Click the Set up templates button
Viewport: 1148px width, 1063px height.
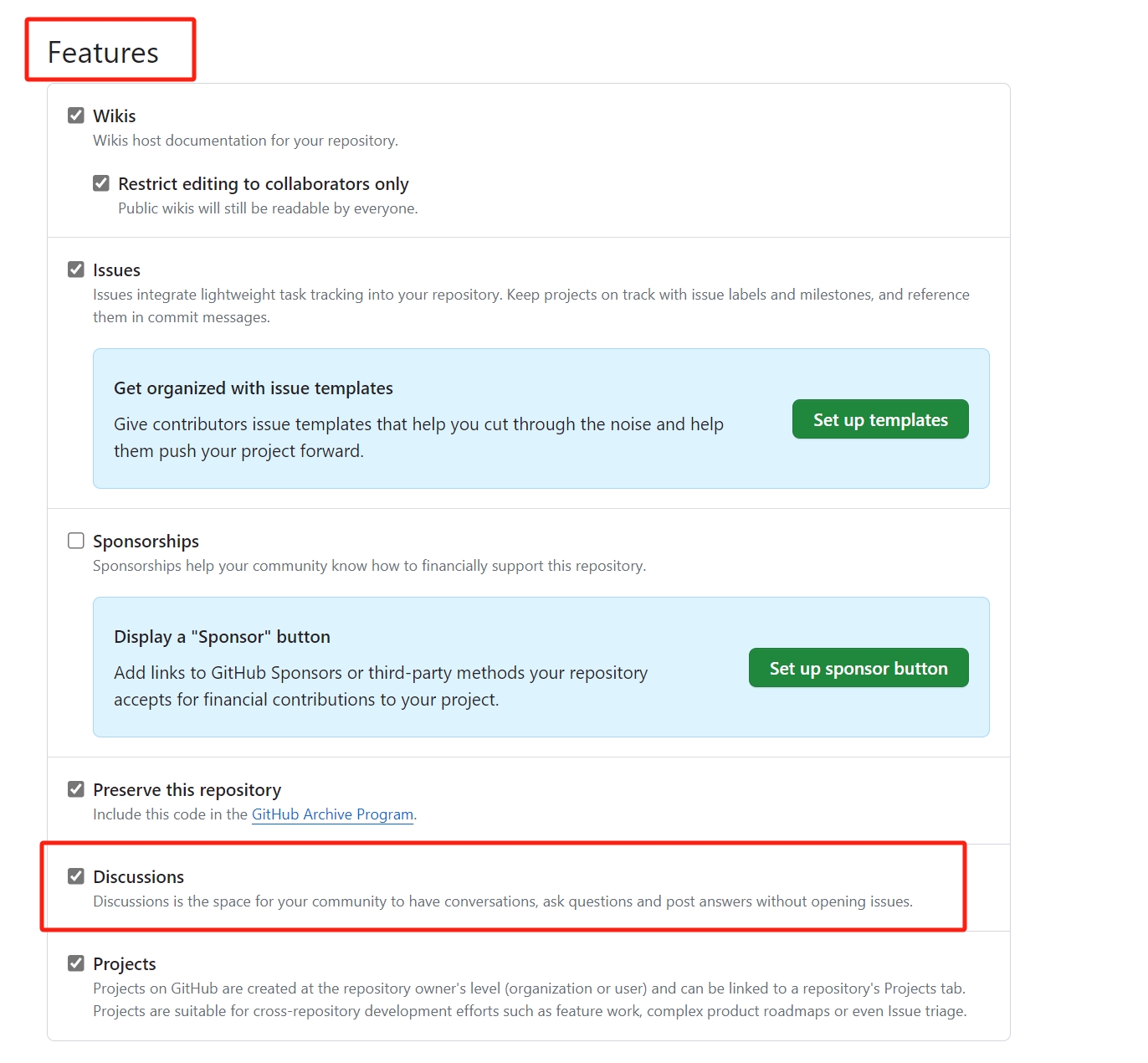(x=880, y=419)
